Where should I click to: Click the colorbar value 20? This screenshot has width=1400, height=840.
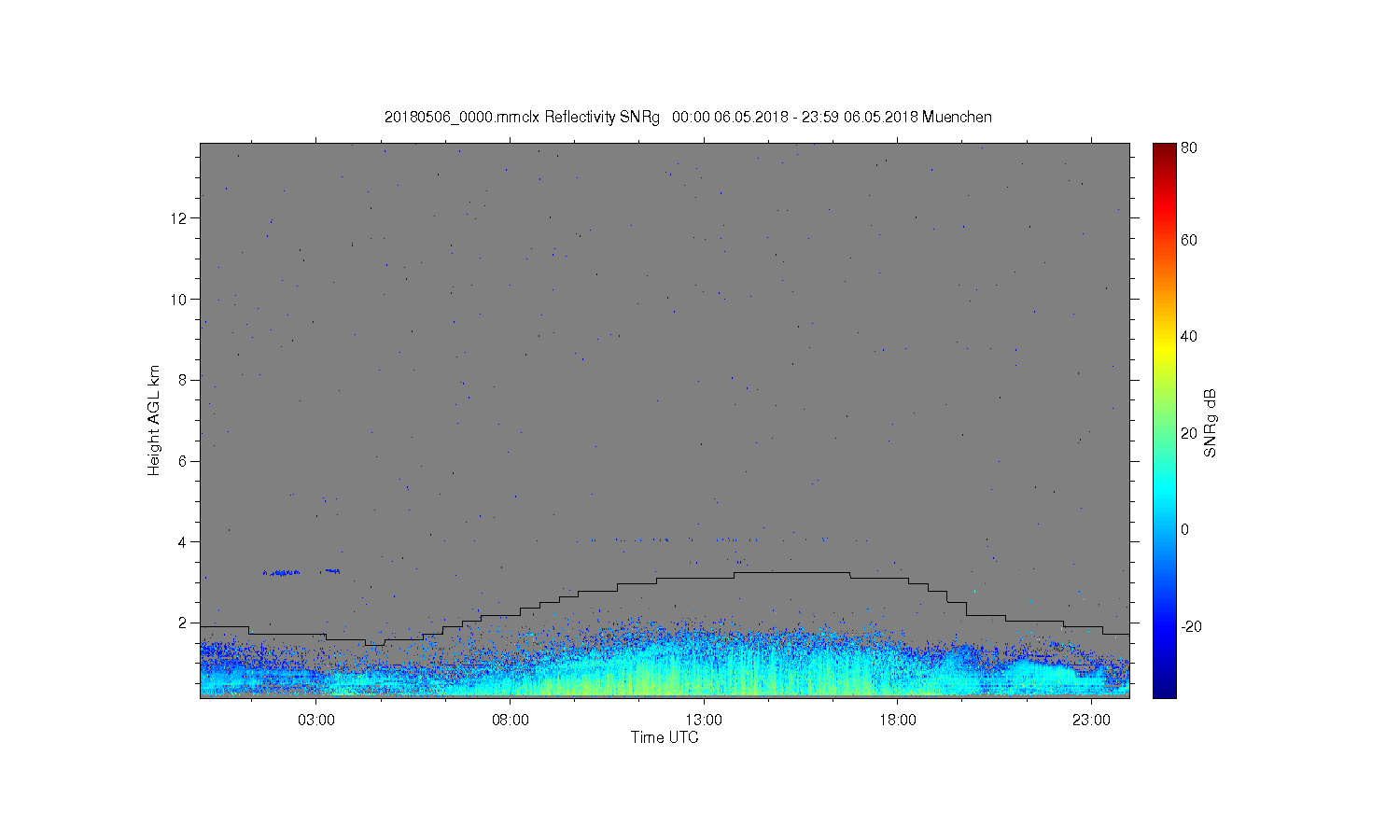1189,433
